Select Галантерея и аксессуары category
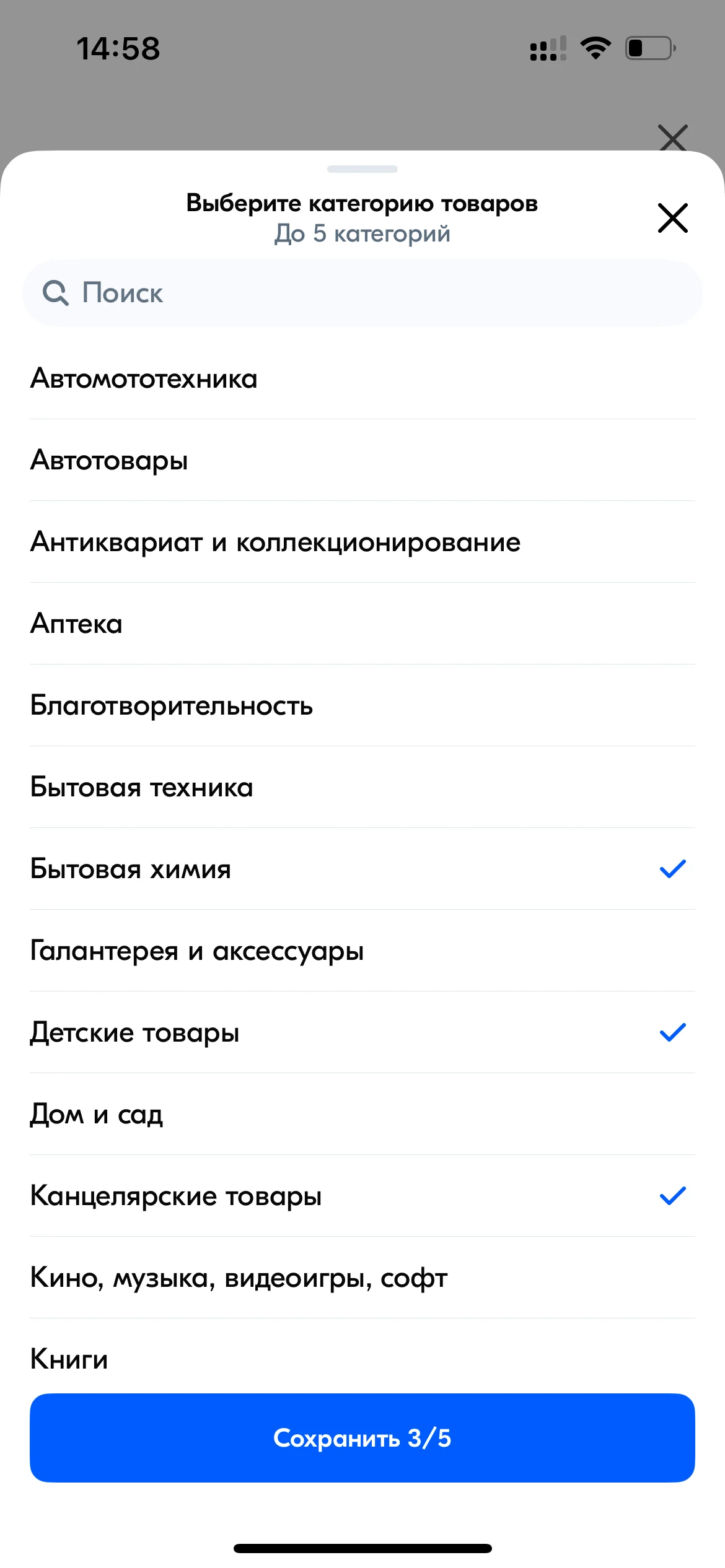The image size is (725, 1568). click(197, 951)
